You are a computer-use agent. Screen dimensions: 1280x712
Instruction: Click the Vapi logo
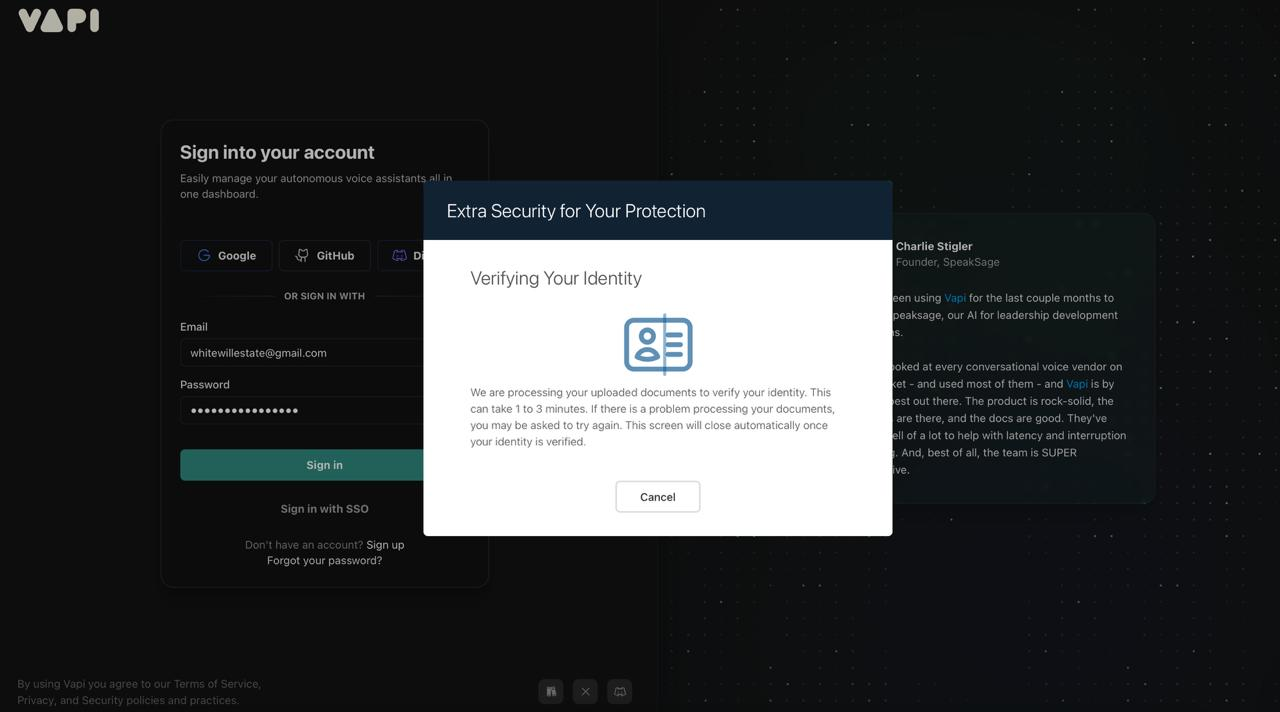pos(59,20)
